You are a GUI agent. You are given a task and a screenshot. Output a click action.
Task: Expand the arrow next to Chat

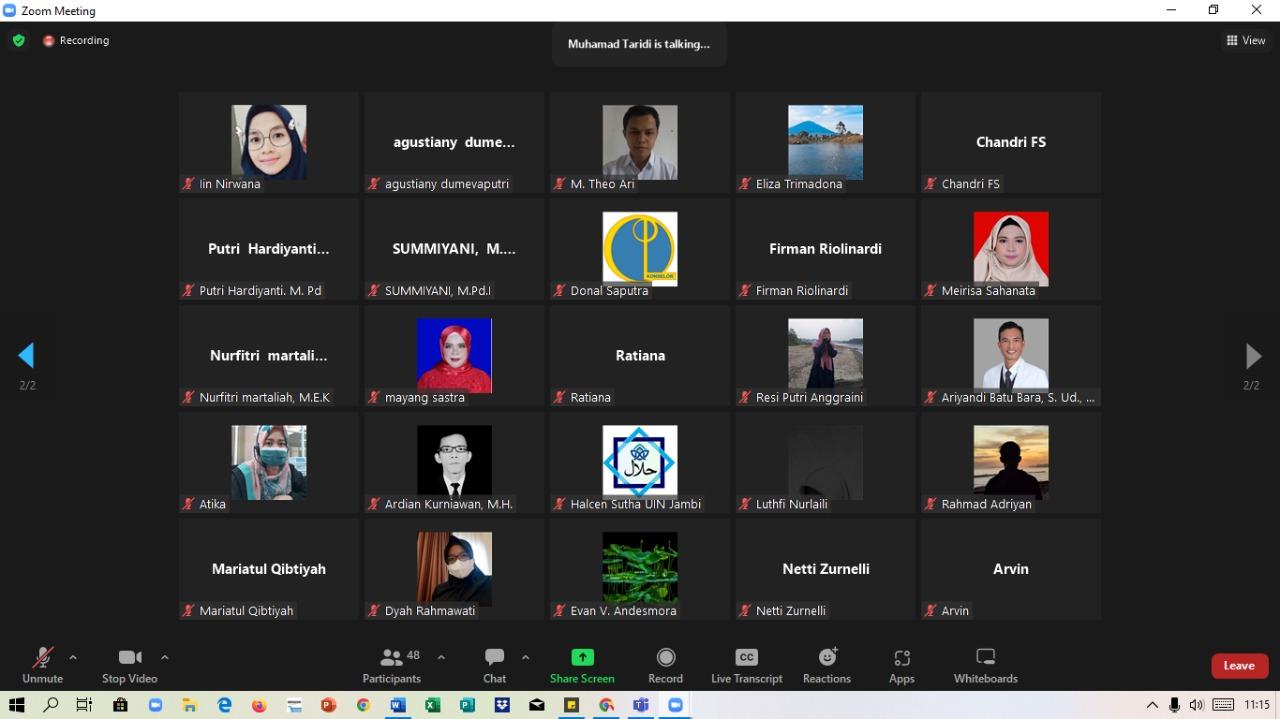[x=525, y=657]
